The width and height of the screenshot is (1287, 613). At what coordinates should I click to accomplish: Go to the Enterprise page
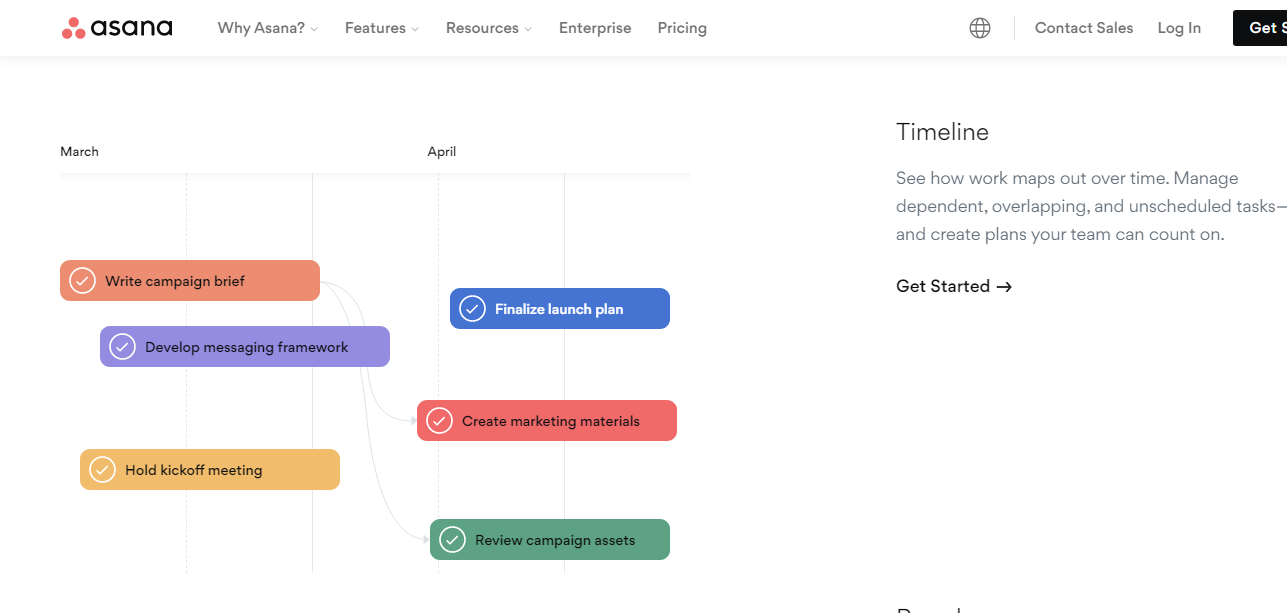click(595, 28)
